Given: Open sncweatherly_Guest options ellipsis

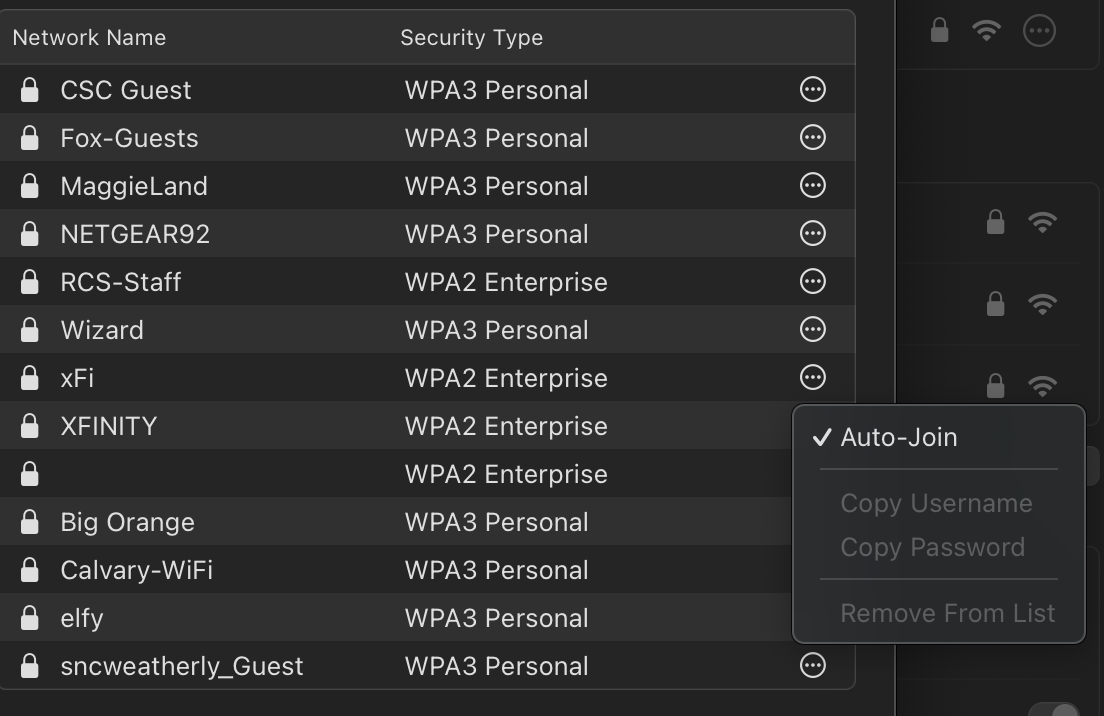Looking at the screenshot, I should [813, 666].
